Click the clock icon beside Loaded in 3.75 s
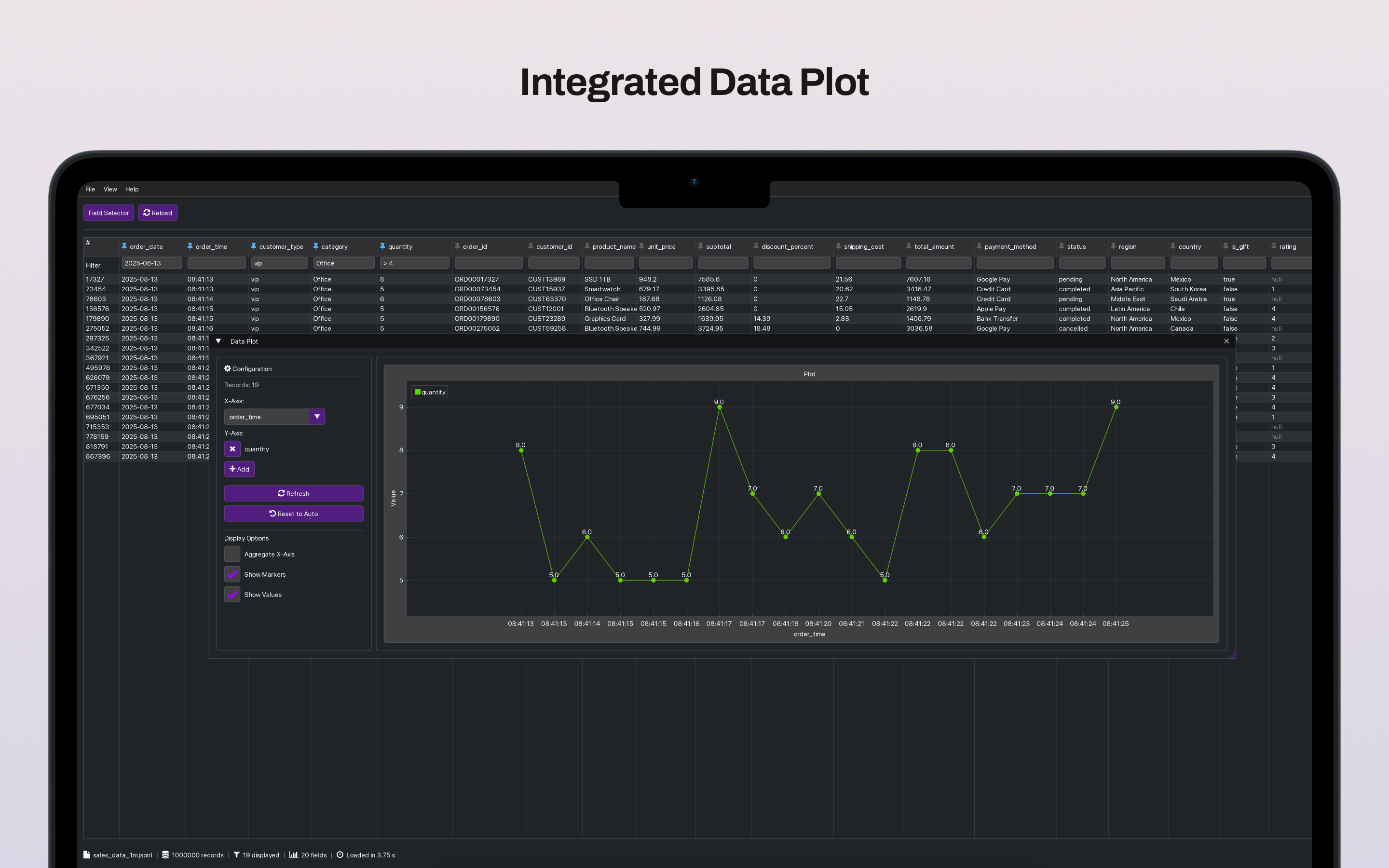 tap(340, 855)
